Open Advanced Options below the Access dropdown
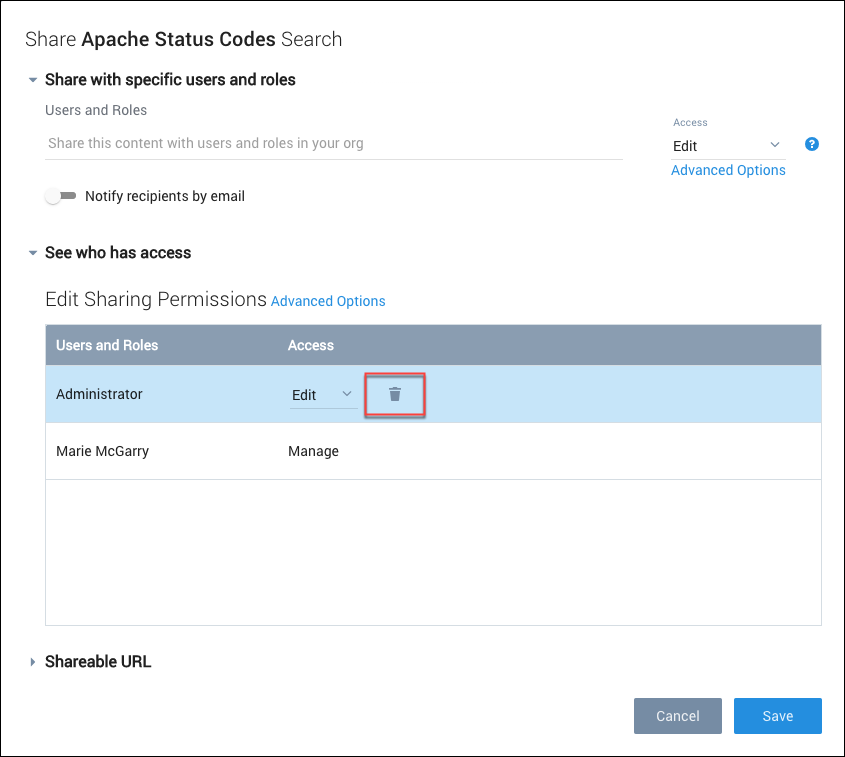The height and width of the screenshot is (757, 845). [x=728, y=170]
